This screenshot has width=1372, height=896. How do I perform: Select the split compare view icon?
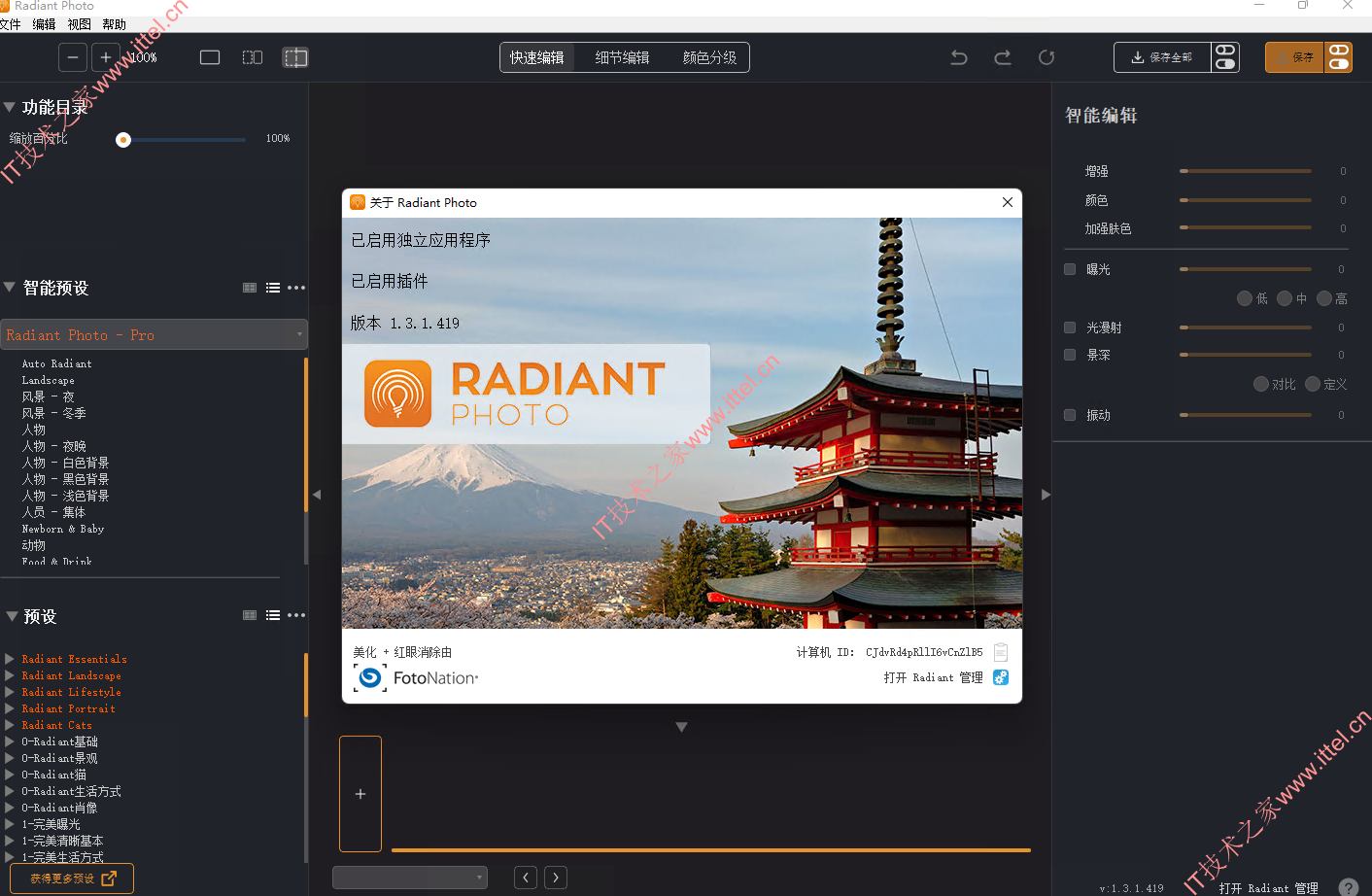[253, 57]
